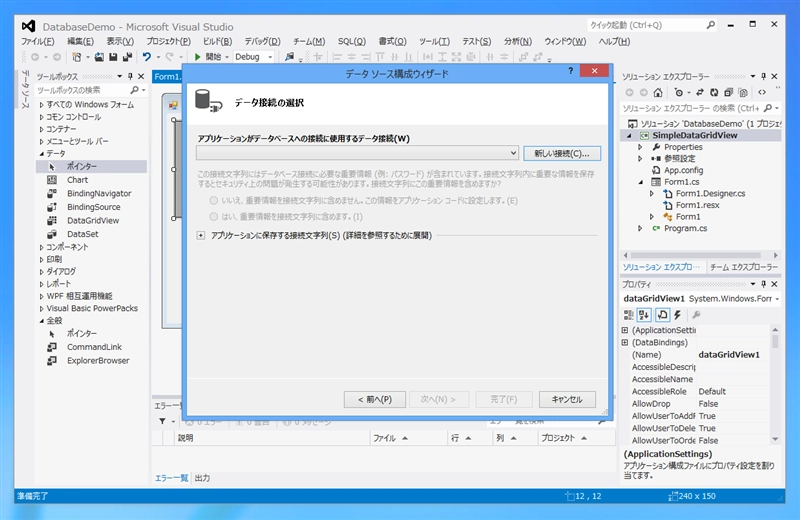Select Form1.Designer.cs in Solution Explorer
Image resolution: width=800 pixels, height=520 pixels.
[x=710, y=194]
